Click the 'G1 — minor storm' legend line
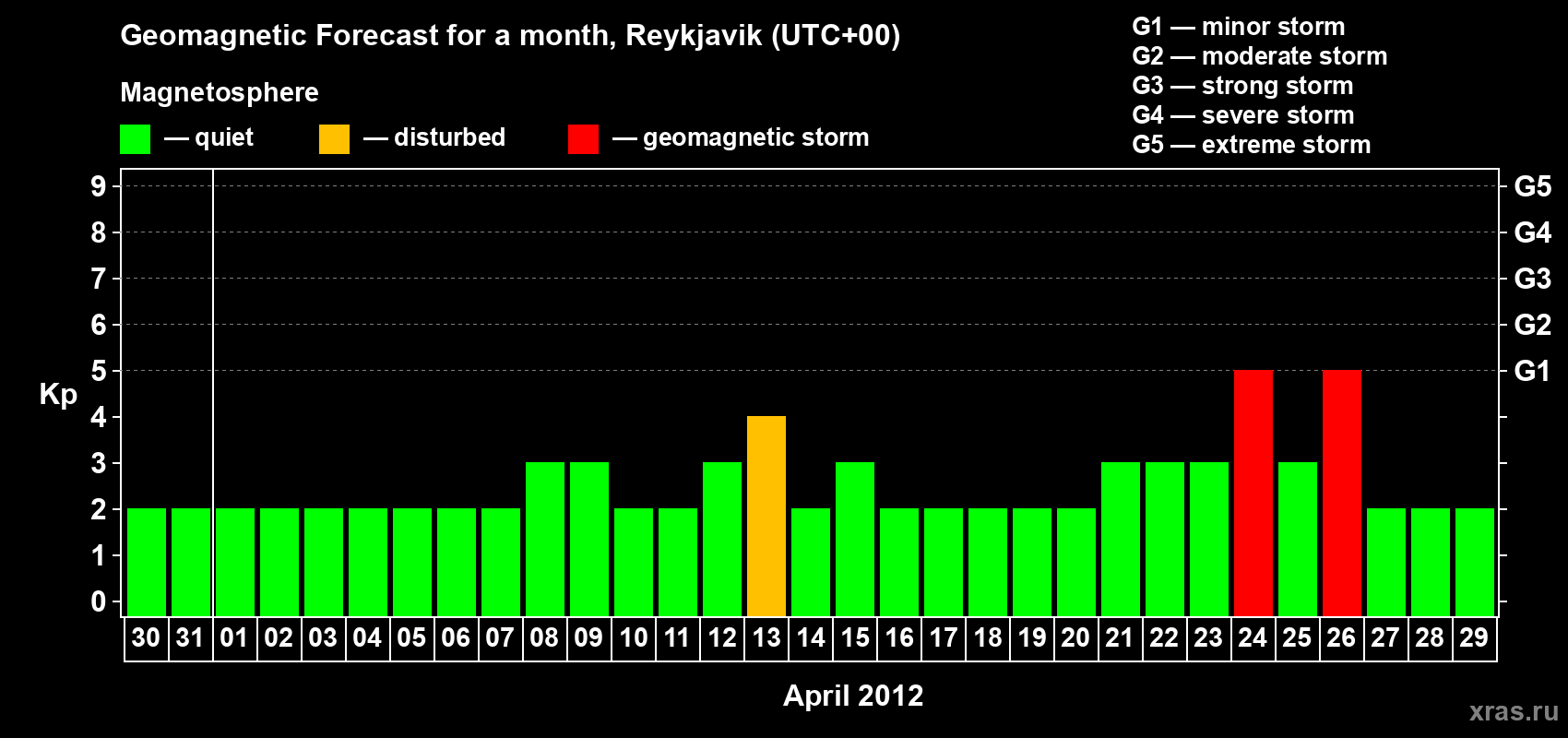 tap(1239, 27)
